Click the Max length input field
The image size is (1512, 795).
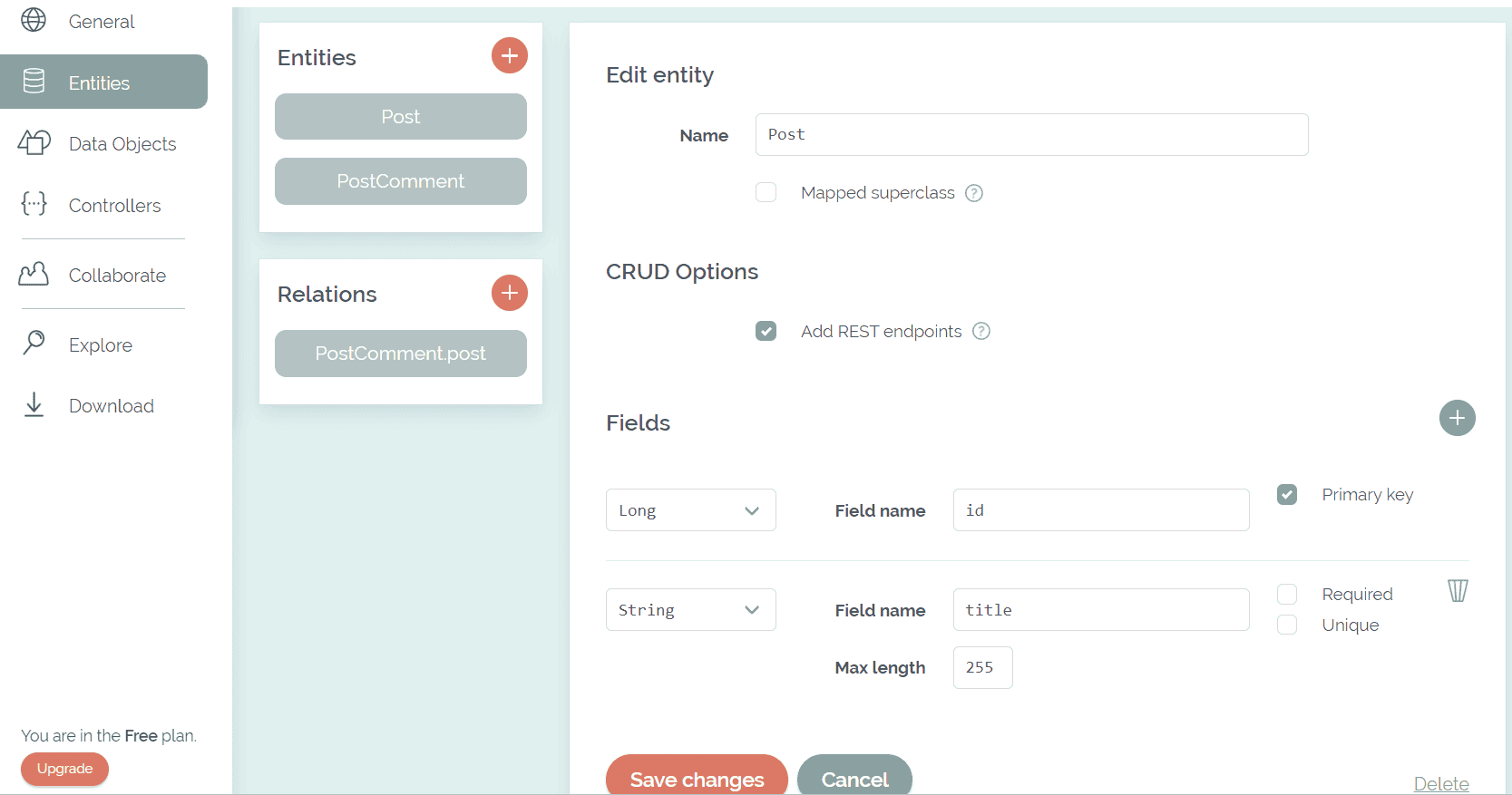pos(982,667)
